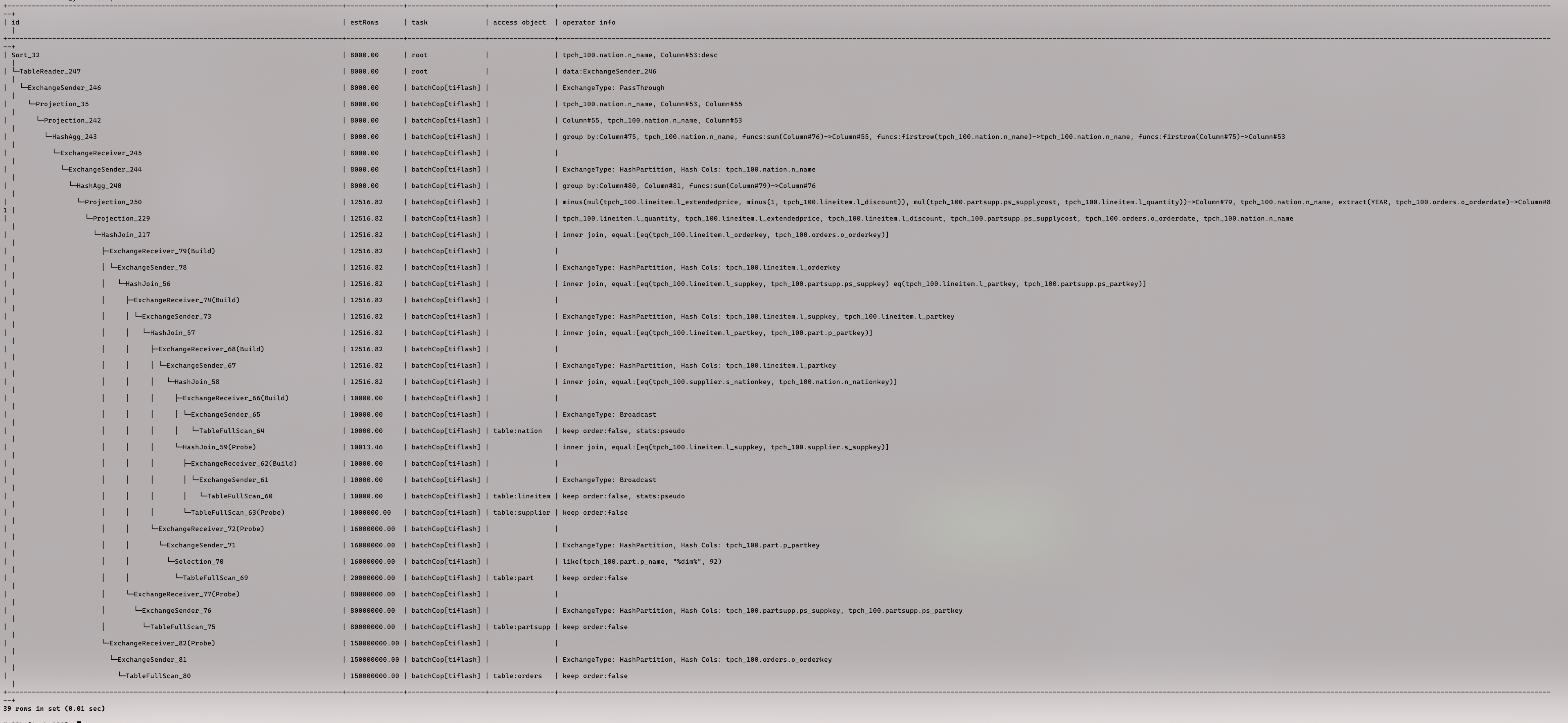
Task: Select TableFullScan_64 operator id
Action: (x=232, y=431)
